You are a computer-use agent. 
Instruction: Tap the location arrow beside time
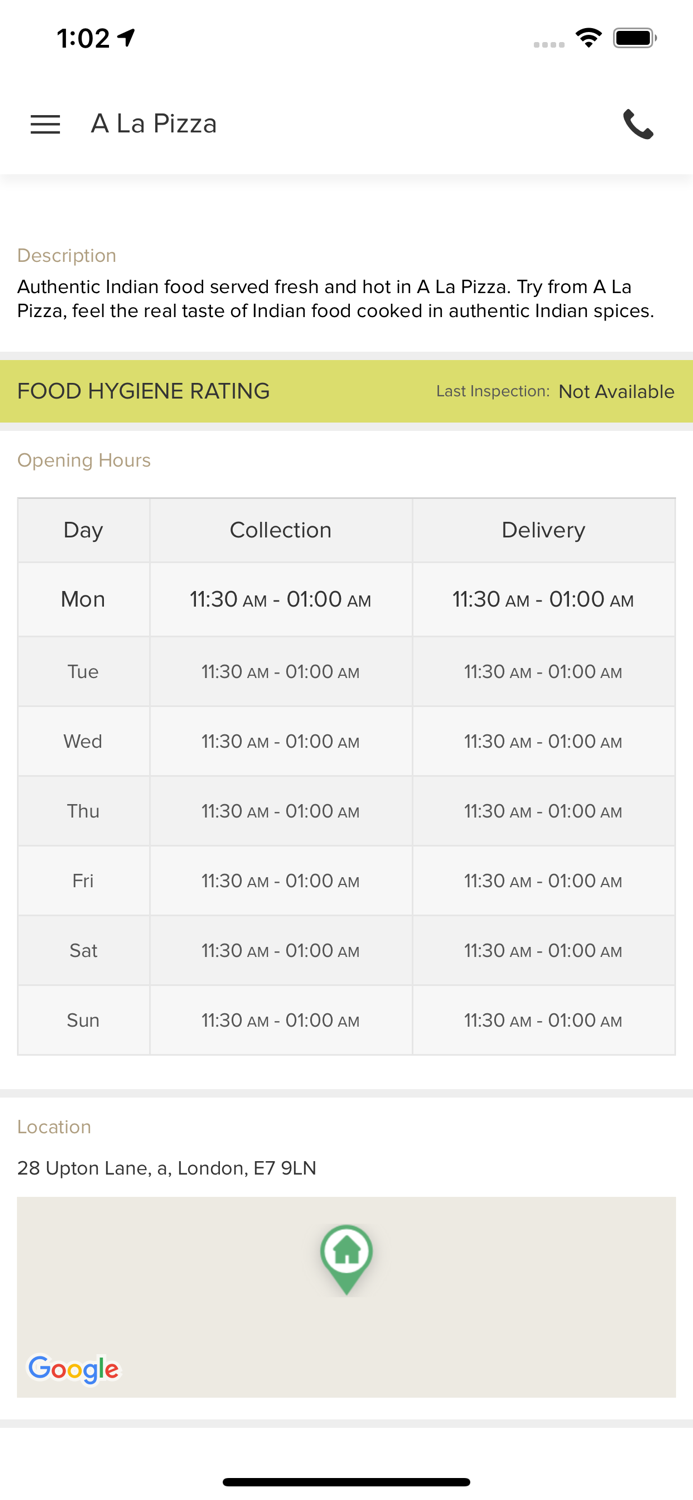click(x=127, y=38)
